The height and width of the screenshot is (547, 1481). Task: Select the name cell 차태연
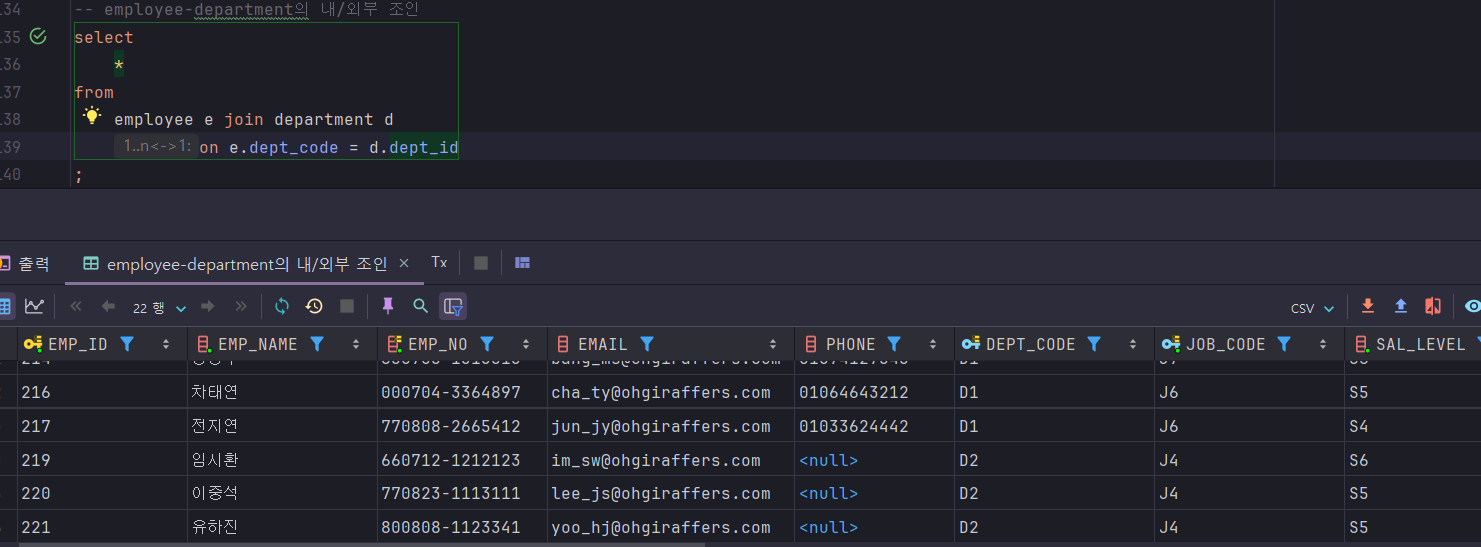[x=283, y=392]
